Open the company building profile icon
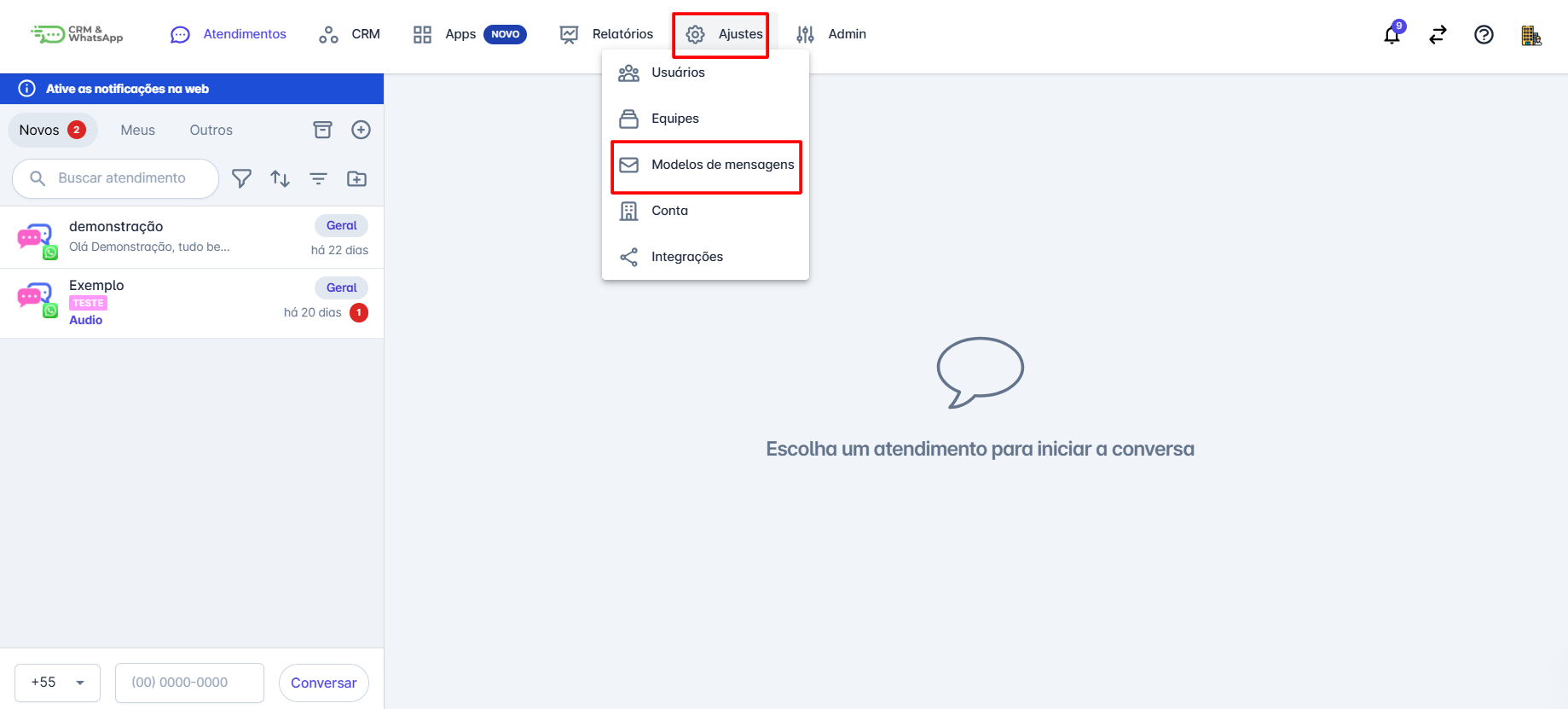1568x709 pixels. [1530, 35]
